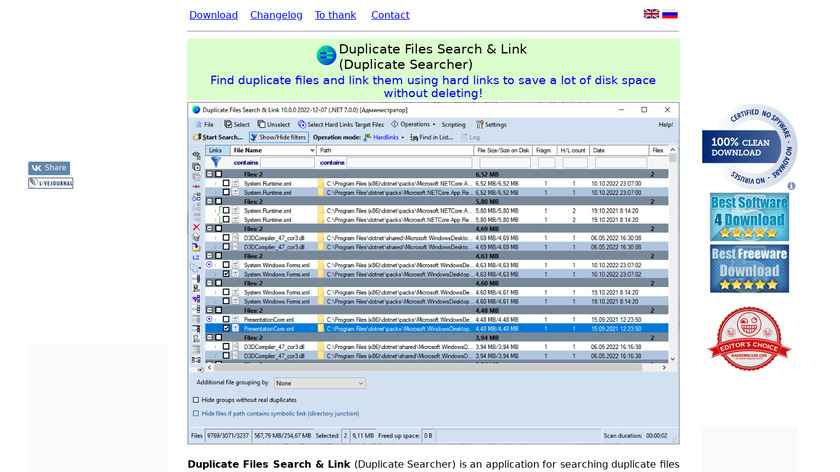Click the Help! menu item
Viewport: 840px width, 472px height.
[x=665, y=124]
